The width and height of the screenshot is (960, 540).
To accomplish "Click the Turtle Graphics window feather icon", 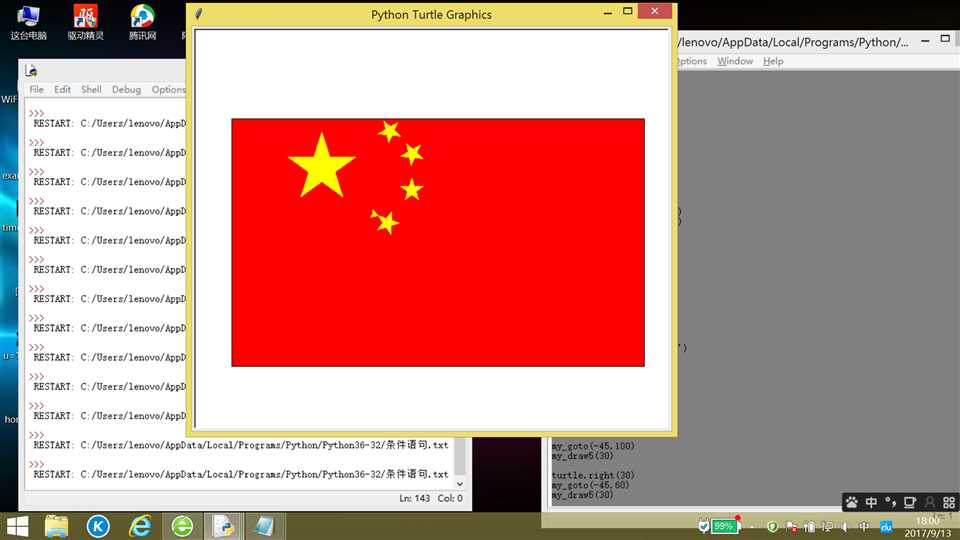I will [x=198, y=13].
